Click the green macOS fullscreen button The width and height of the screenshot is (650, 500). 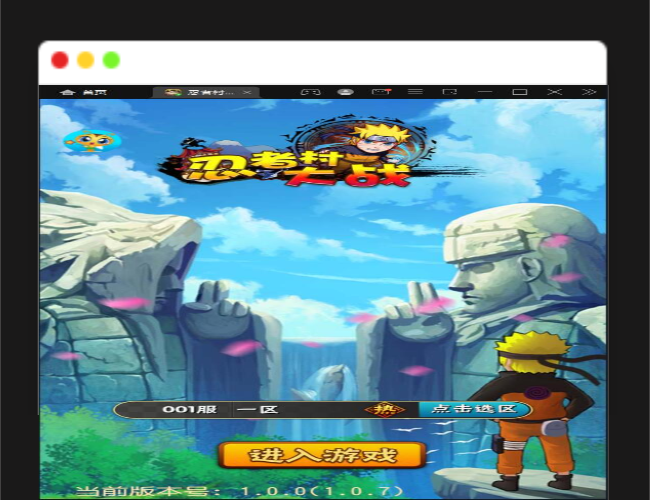pyautogui.click(x=112, y=60)
